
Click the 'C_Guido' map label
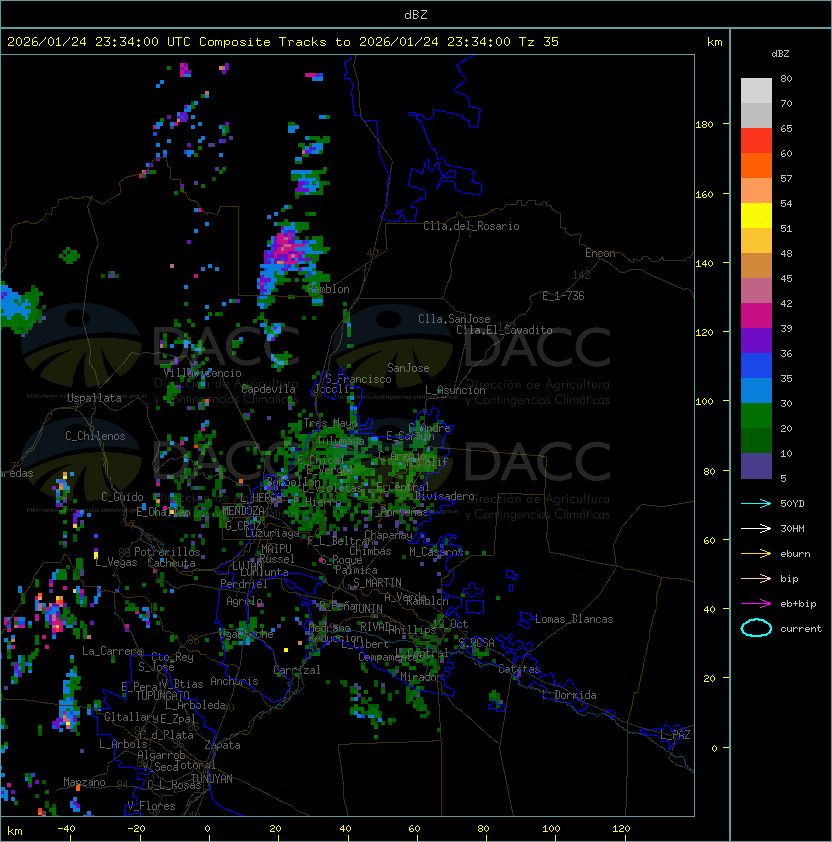click(122, 497)
